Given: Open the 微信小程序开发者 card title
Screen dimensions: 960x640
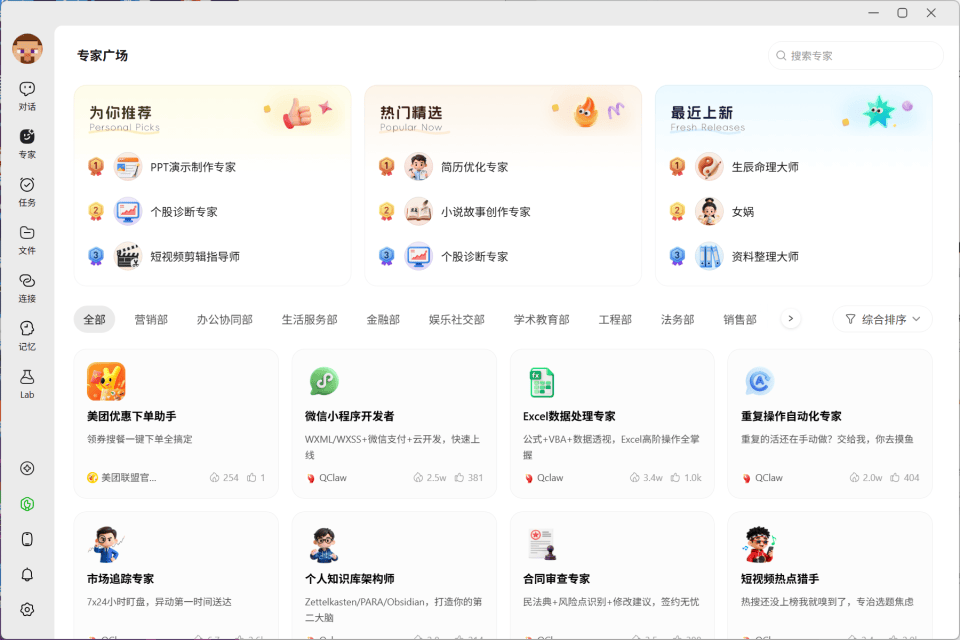Looking at the screenshot, I should [x=350, y=416].
